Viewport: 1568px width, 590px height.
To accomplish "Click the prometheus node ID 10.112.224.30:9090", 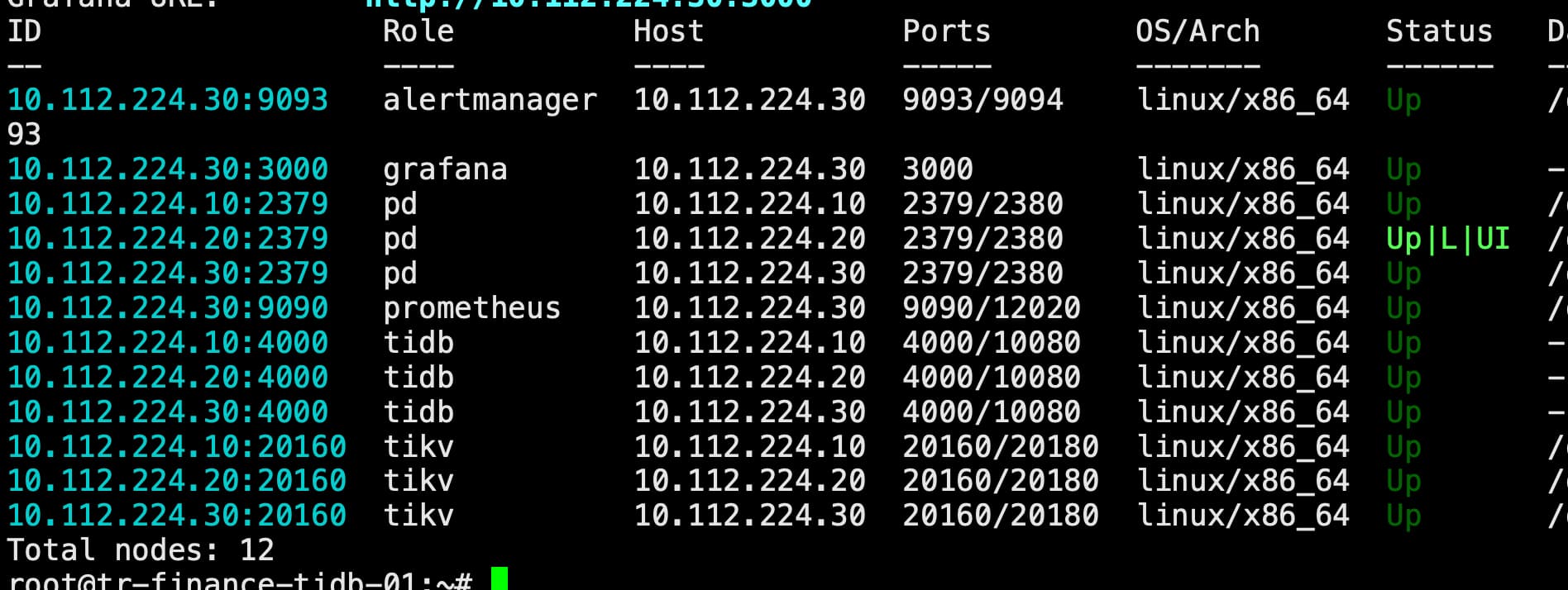I will (168, 308).
